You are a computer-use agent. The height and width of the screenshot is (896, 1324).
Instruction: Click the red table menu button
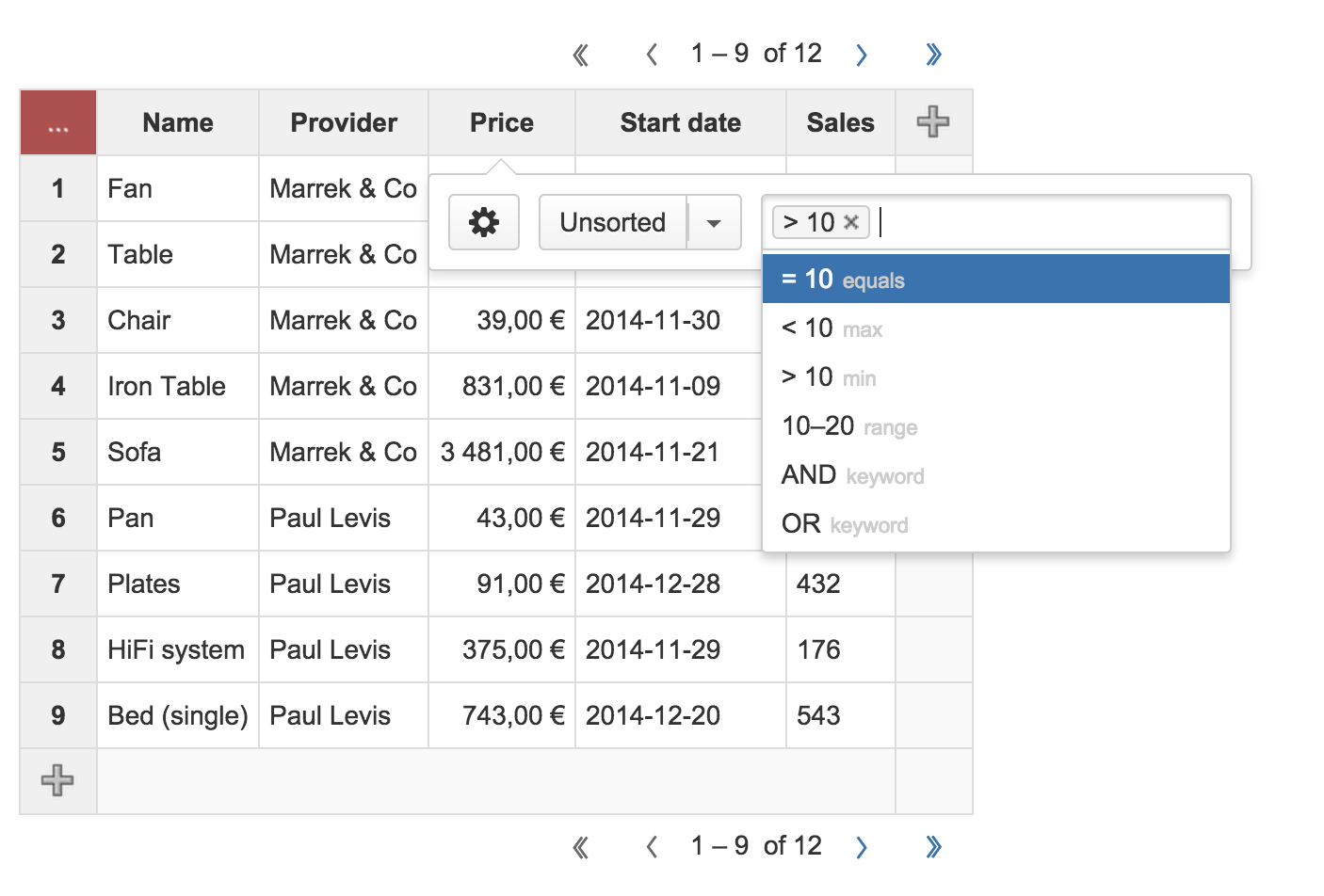58,123
